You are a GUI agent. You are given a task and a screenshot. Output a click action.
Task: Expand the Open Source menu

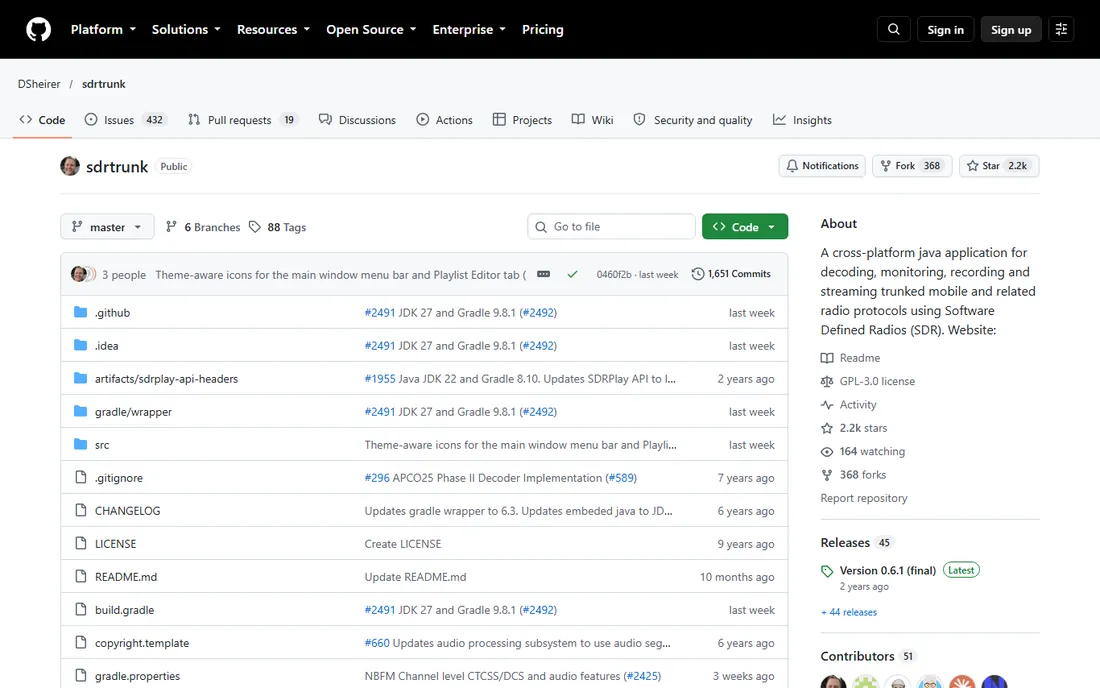click(371, 29)
